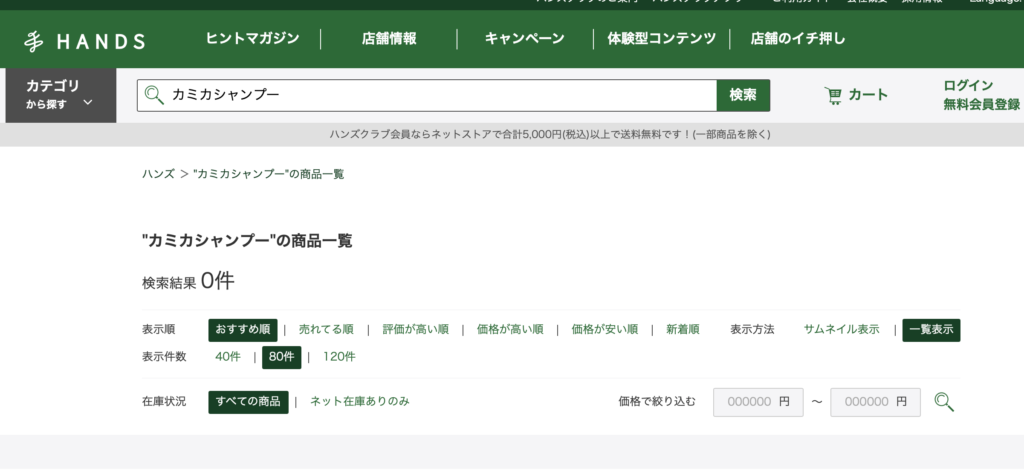Open 店舗のイチ押し menu
1024x474 pixels.
798,39
